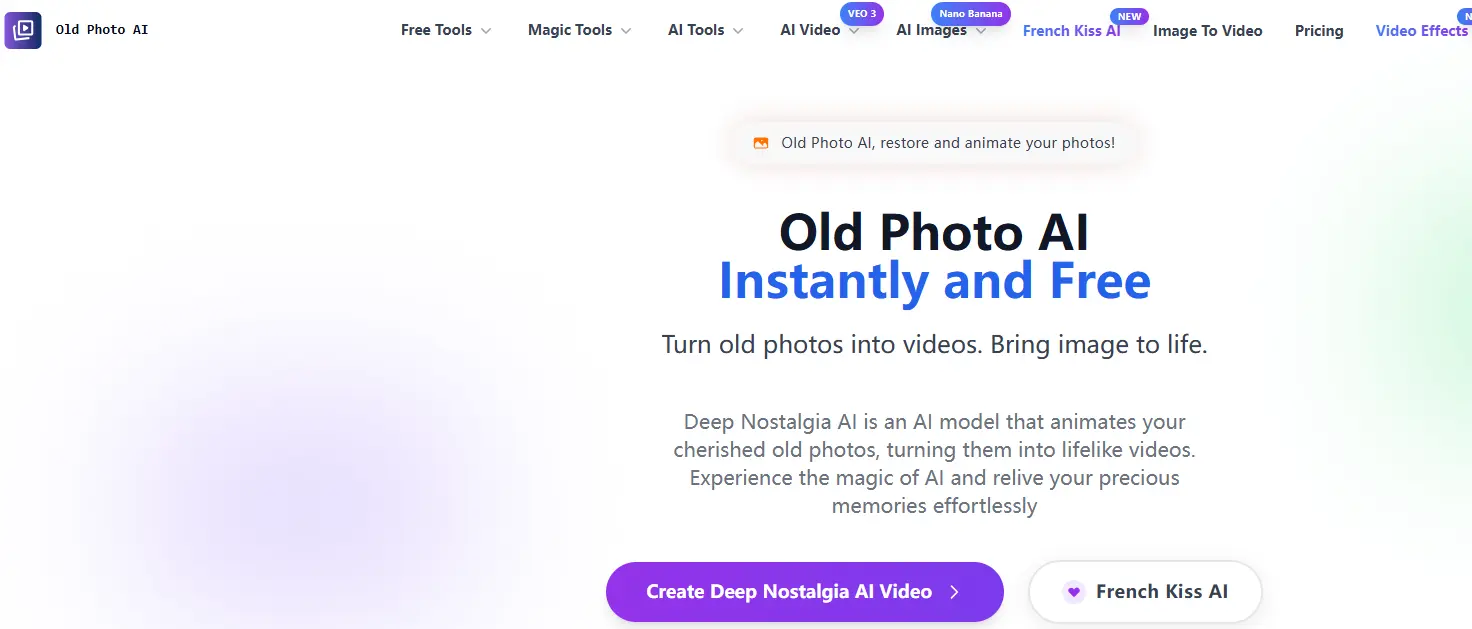This screenshot has width=1472, height=629.
Task: Click the purple heart icon on French Kiss AI
Action: pyautogui.click(x=1074, y=592)
